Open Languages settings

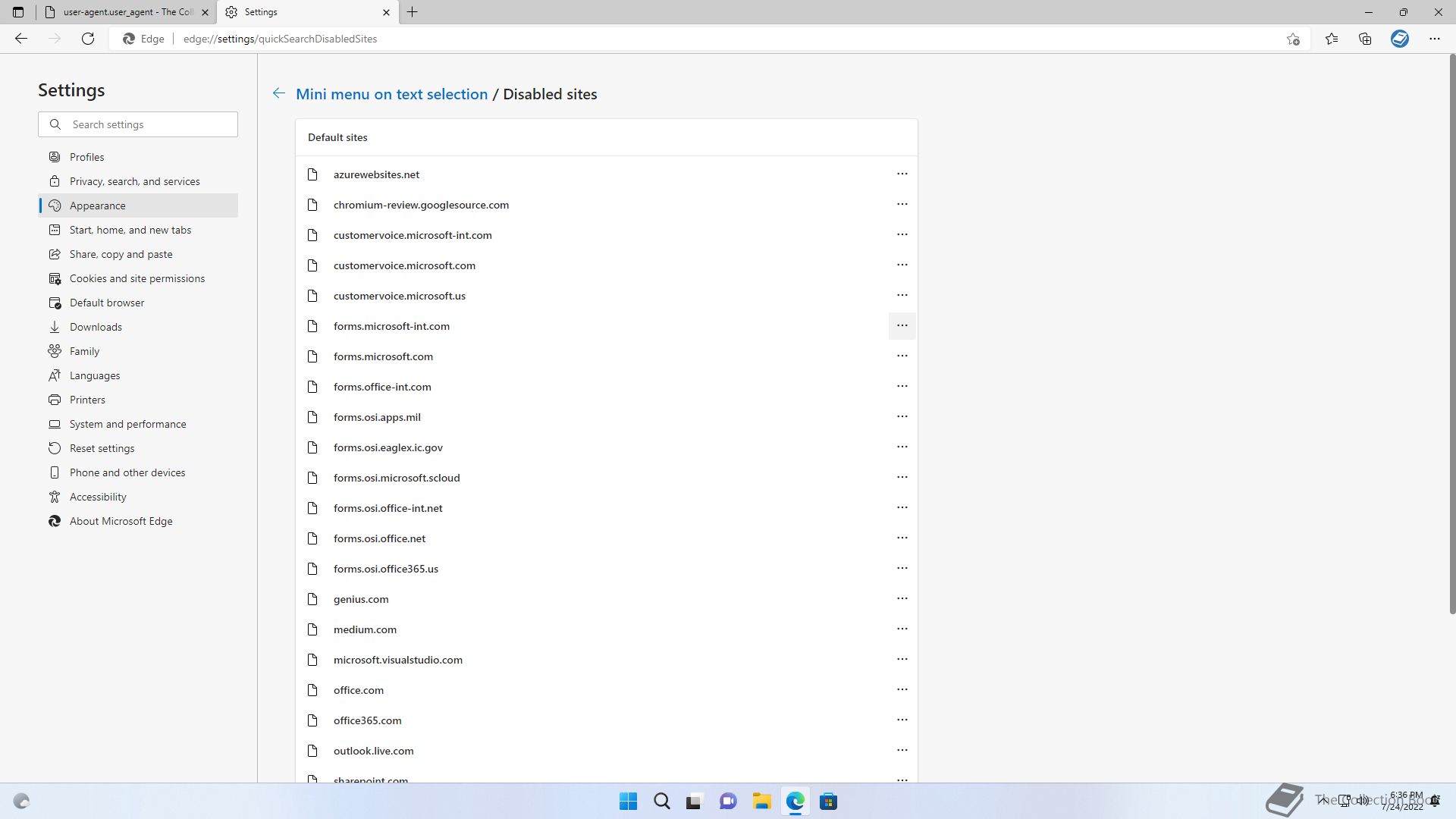point(138,375)
